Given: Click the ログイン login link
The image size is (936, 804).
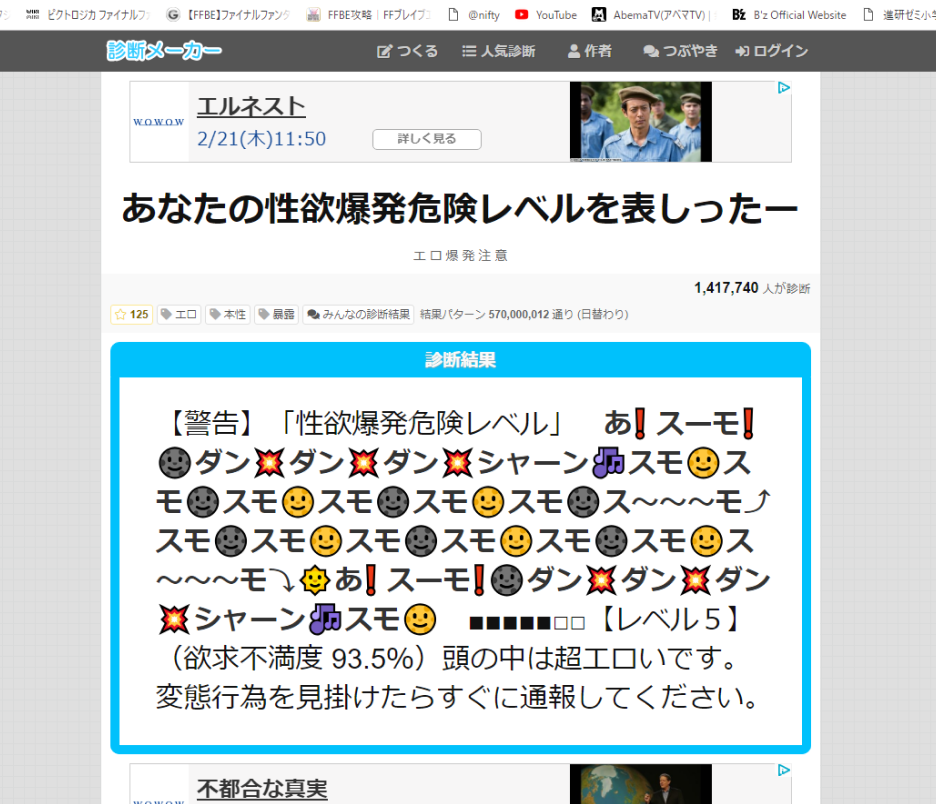Looking at the screenshot, I should [771, 51].
